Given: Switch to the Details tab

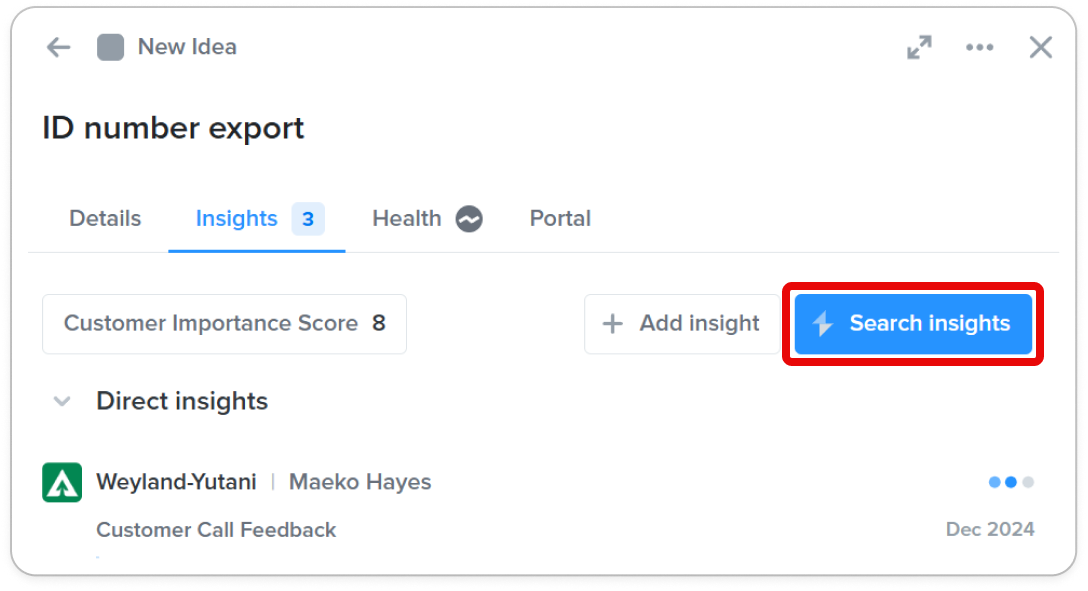Looking at the screenshot, I should point(105,219).
